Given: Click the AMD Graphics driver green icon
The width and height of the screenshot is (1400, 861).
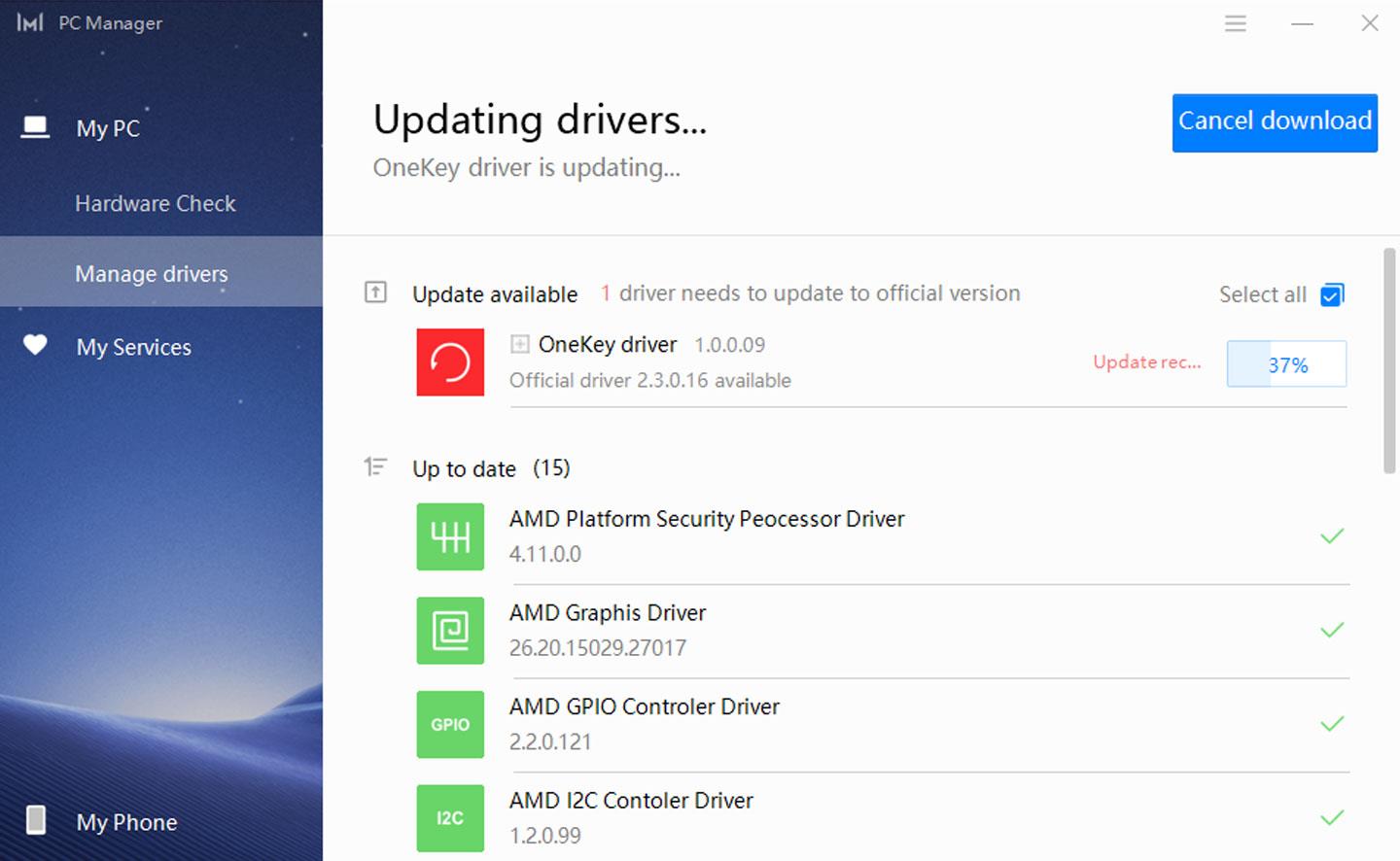Looking at the screenshot, I should pyautogui.click(x=449, y=631).
